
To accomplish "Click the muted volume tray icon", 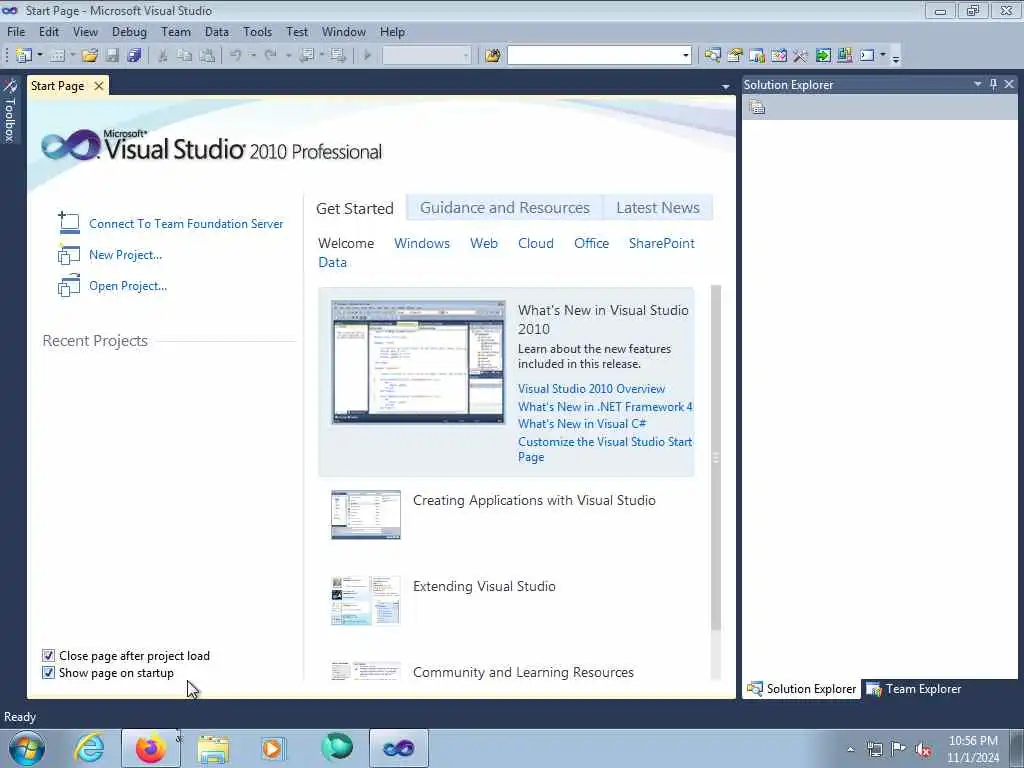I will tap(923, 749).
